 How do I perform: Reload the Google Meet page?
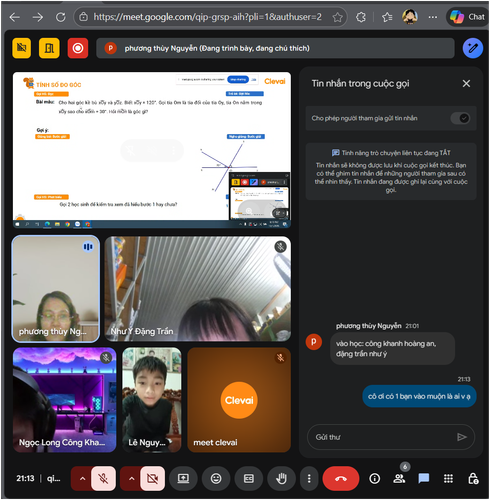[x=60, y=17]
